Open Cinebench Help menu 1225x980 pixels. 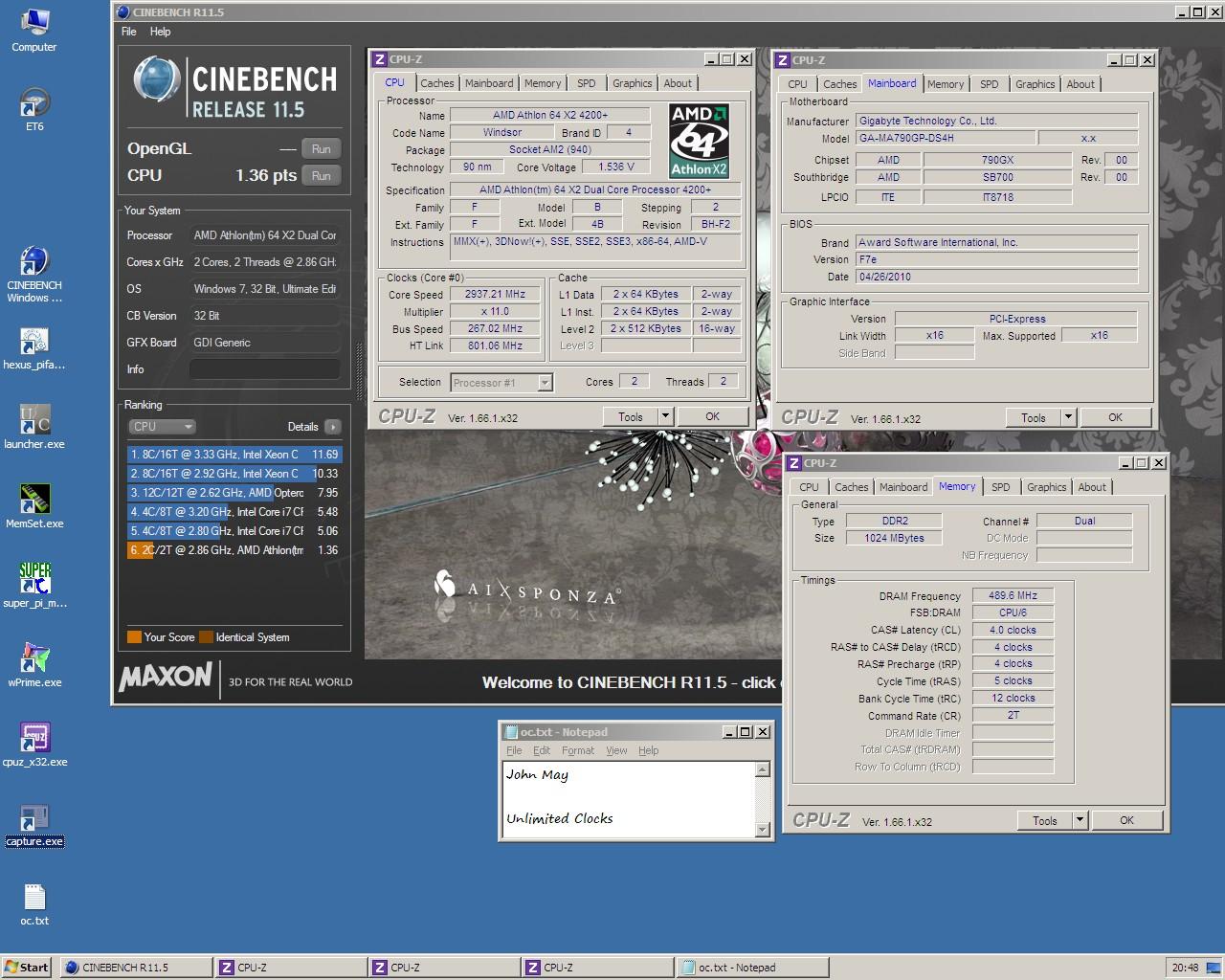pos(161,32)
